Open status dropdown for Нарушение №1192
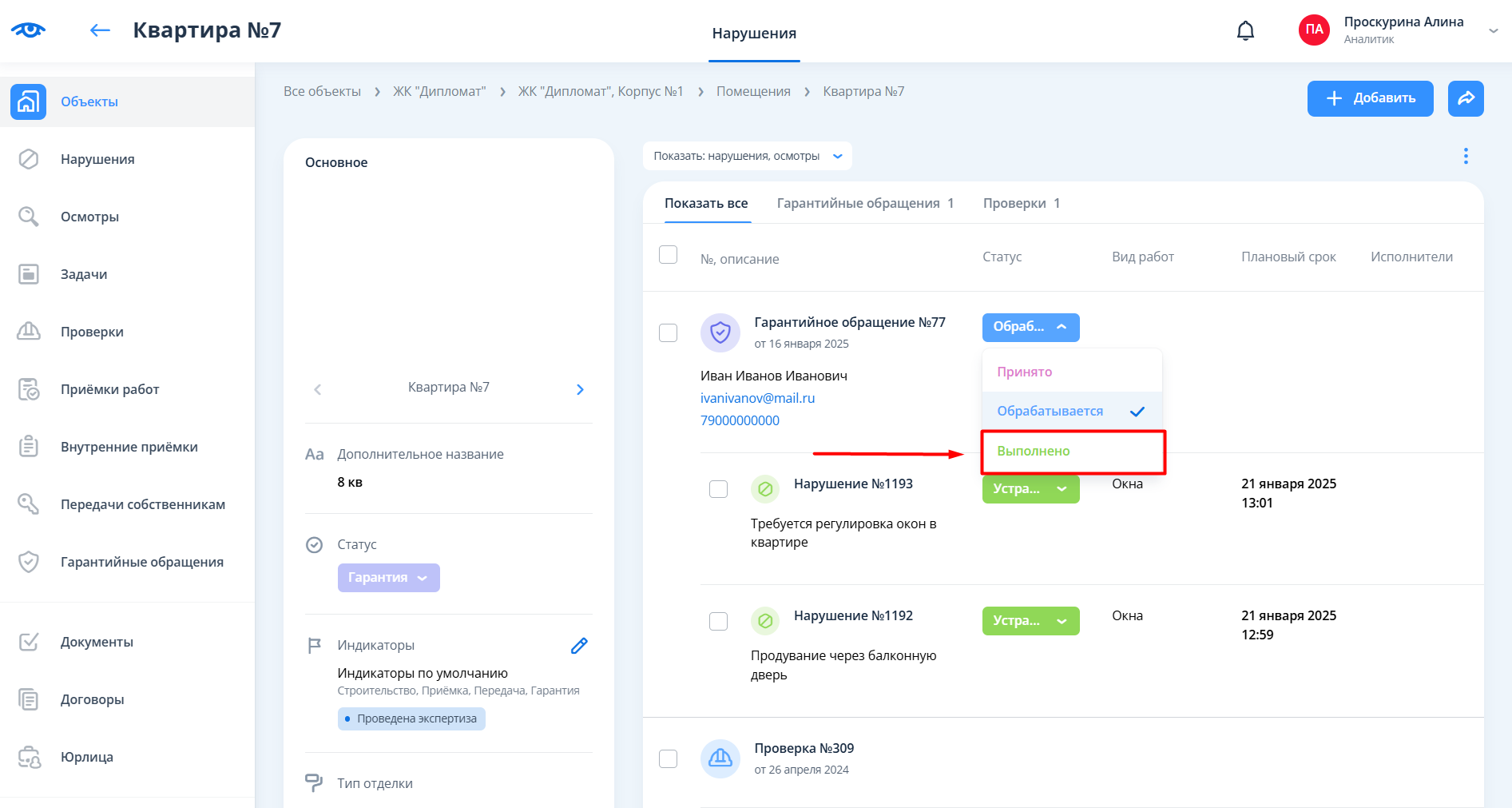 pyautogui.click(x=1030, y=621)
